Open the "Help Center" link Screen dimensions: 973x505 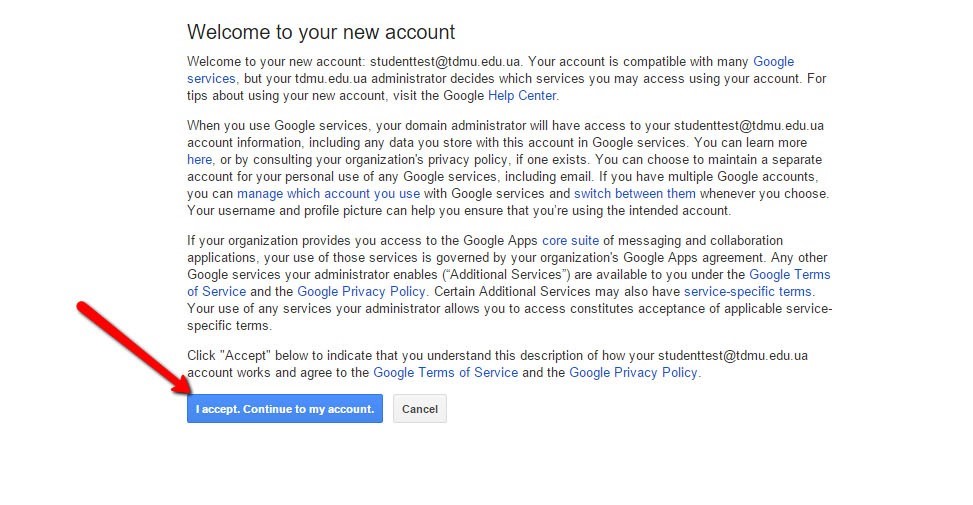coord(522,96)
